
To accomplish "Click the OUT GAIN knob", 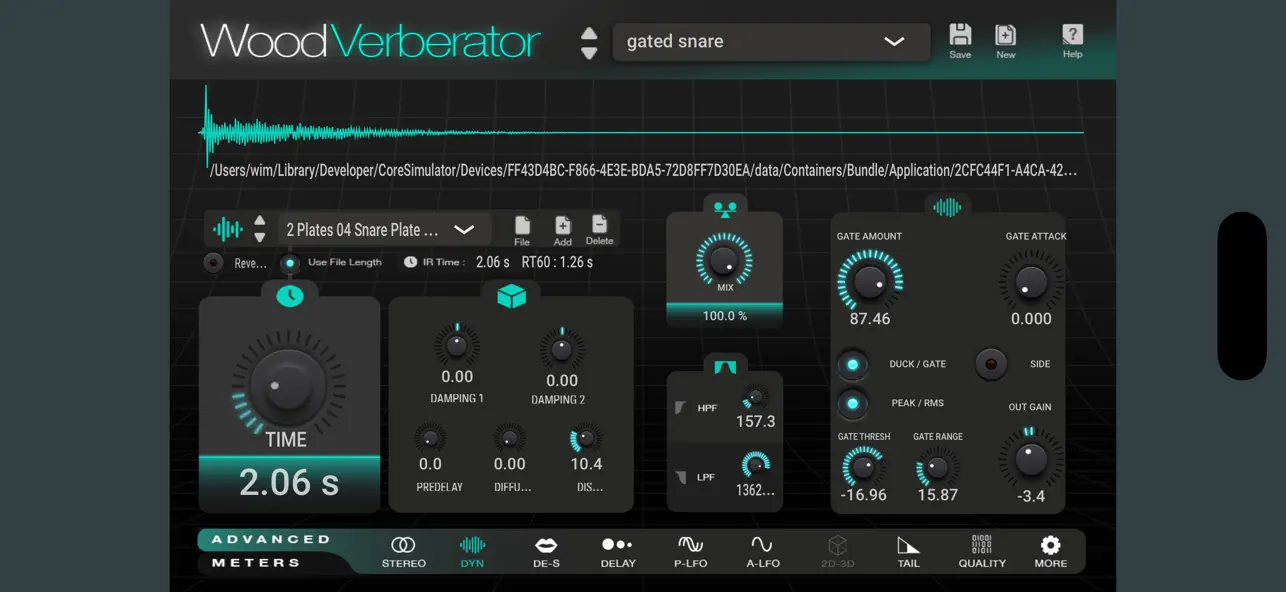I will (1030, 459).
